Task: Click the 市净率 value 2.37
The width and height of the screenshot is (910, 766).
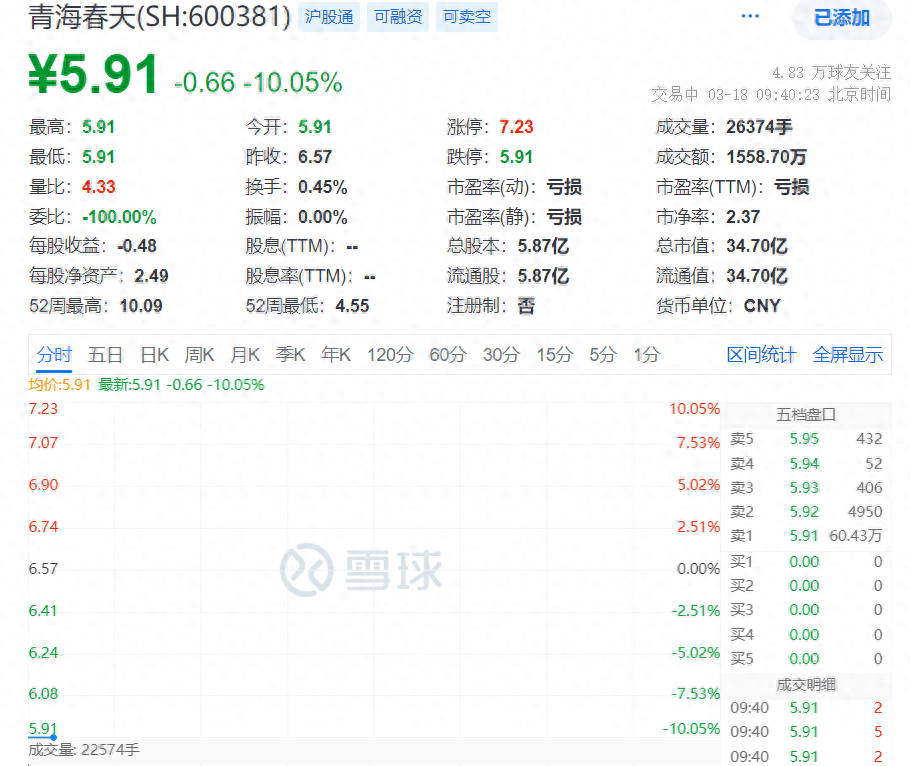Action: (743, 217)
